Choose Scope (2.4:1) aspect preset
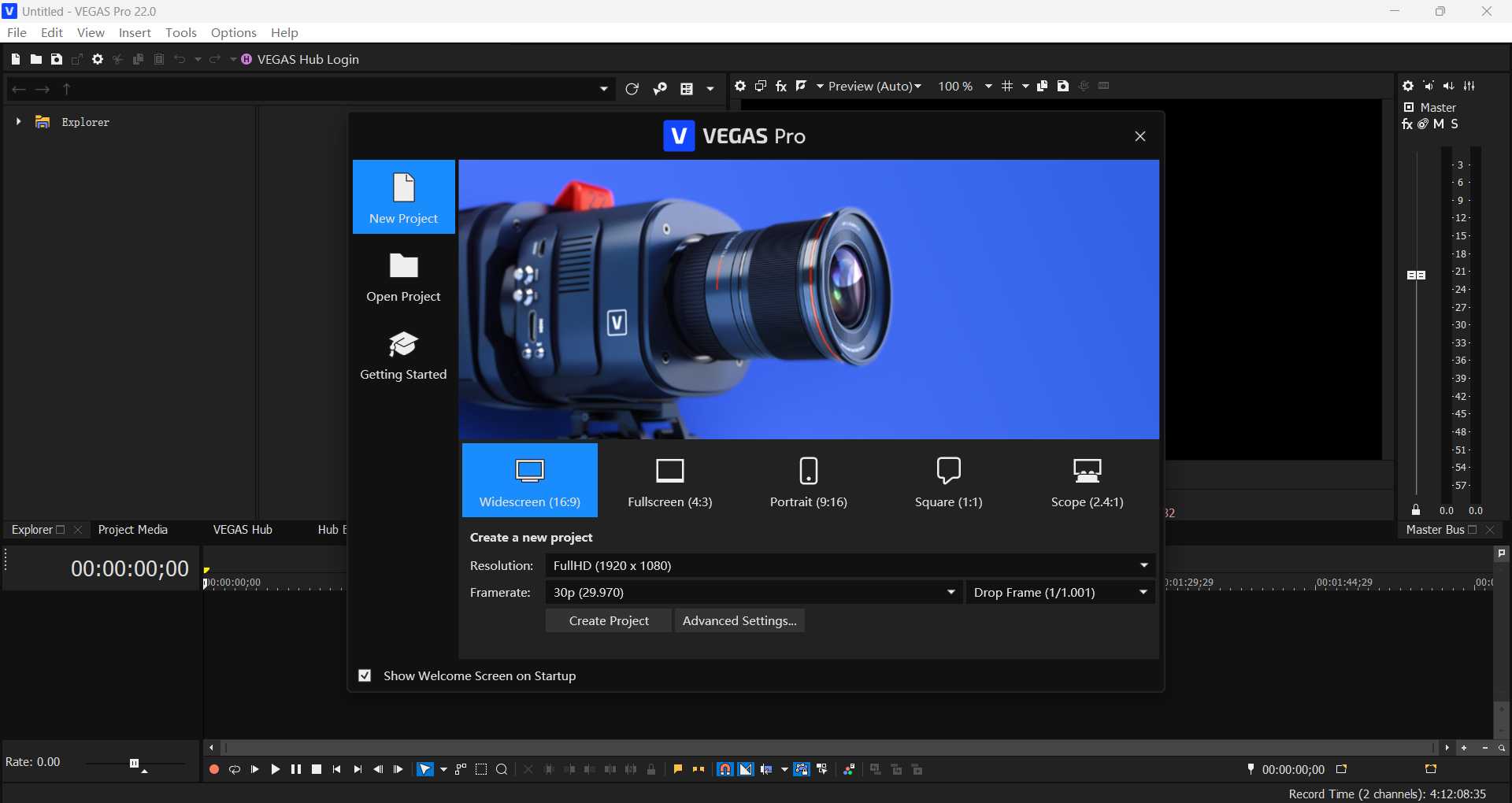Image resolution: width=1512 pixels, height=803 pixels. coord(1088,480)
